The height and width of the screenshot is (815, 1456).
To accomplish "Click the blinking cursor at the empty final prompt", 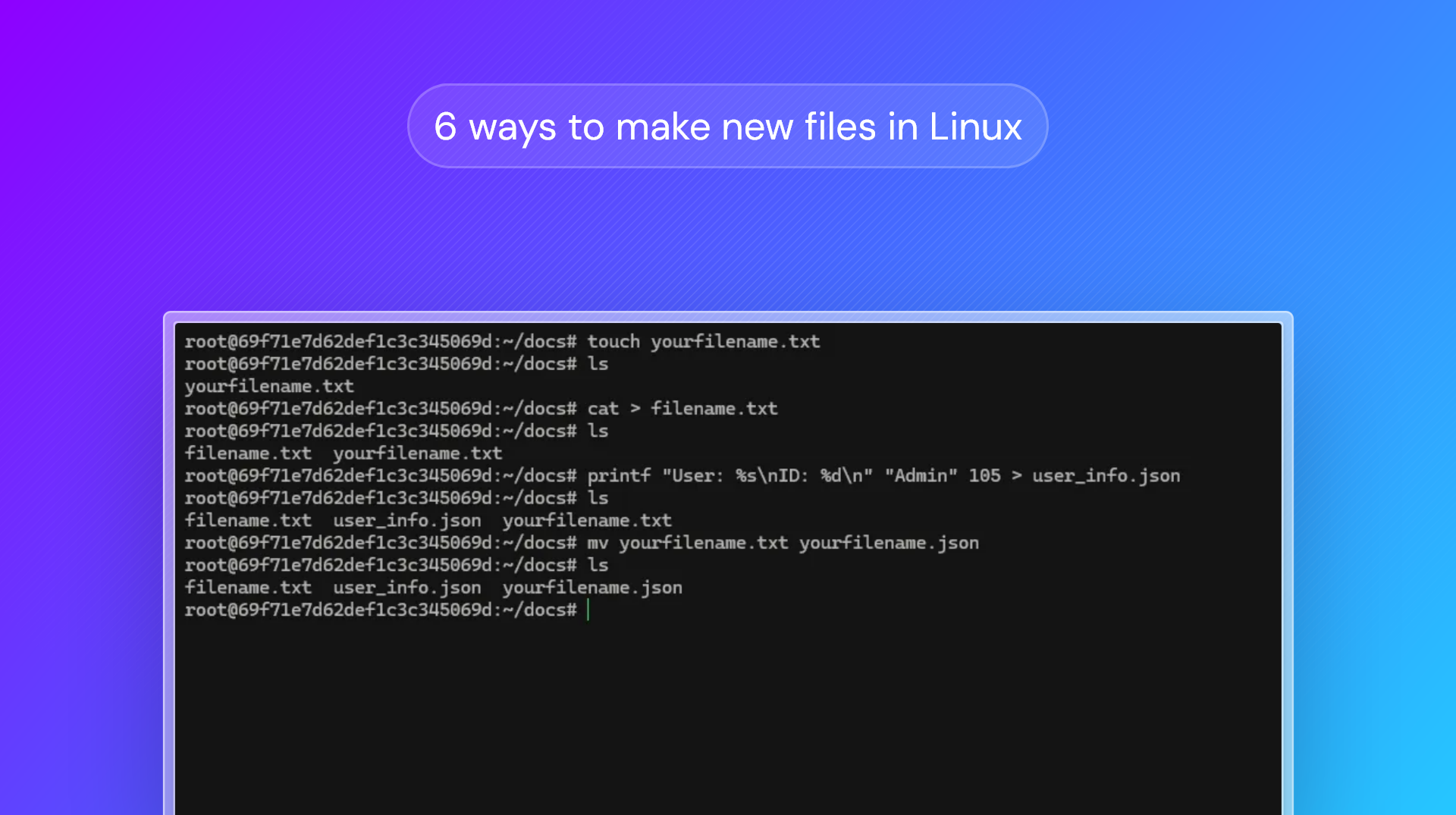I will pyautogui.click(x=588, y=610).
